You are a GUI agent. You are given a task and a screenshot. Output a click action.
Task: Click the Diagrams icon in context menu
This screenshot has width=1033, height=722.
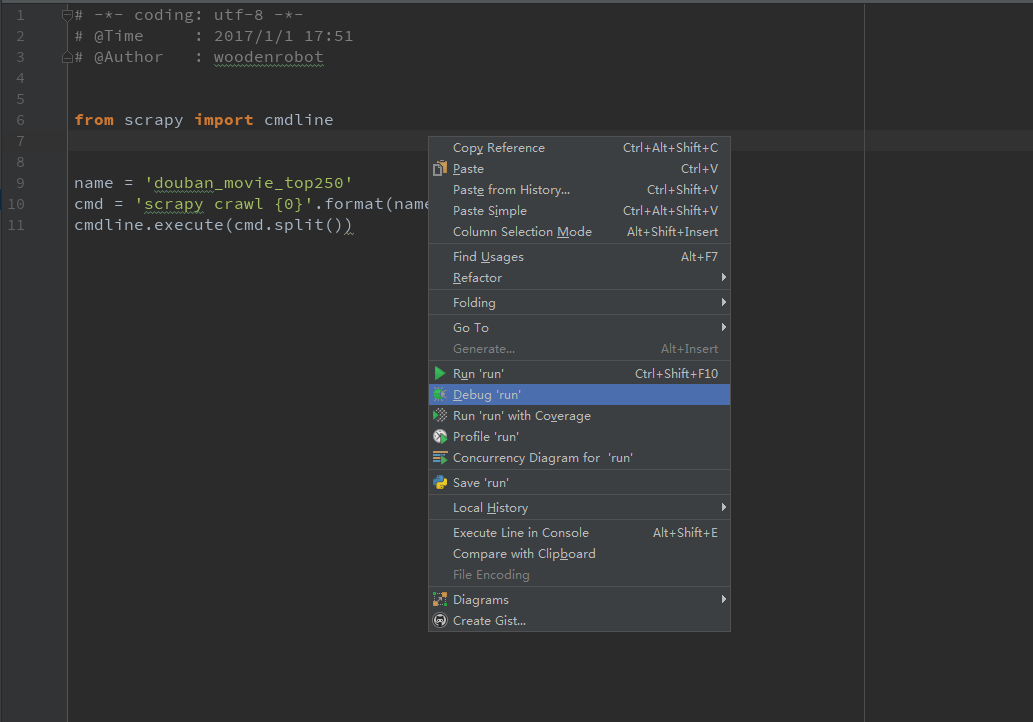click(x=440, y=600)
